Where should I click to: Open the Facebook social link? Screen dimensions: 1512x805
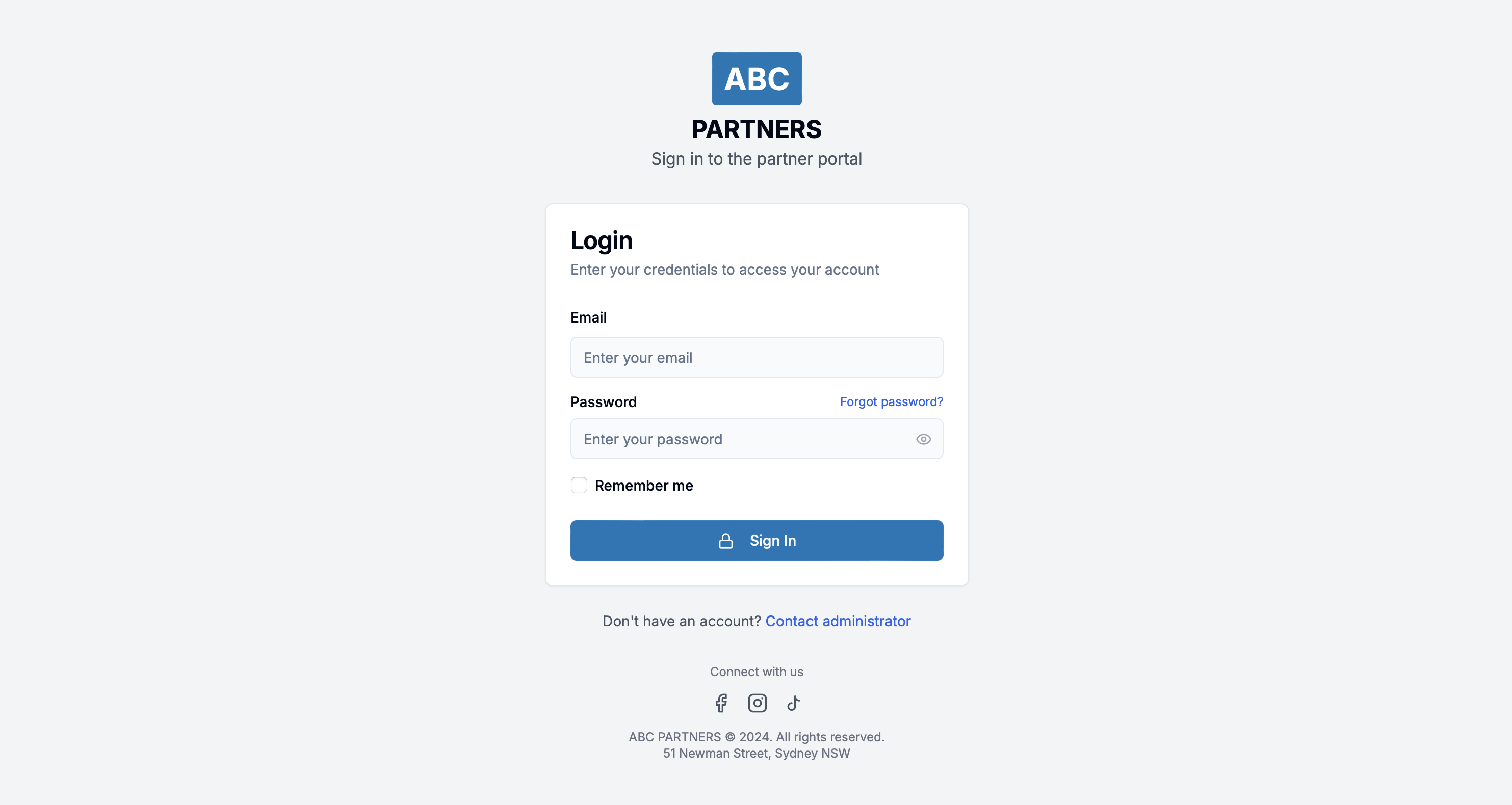[x=721, y=703]
